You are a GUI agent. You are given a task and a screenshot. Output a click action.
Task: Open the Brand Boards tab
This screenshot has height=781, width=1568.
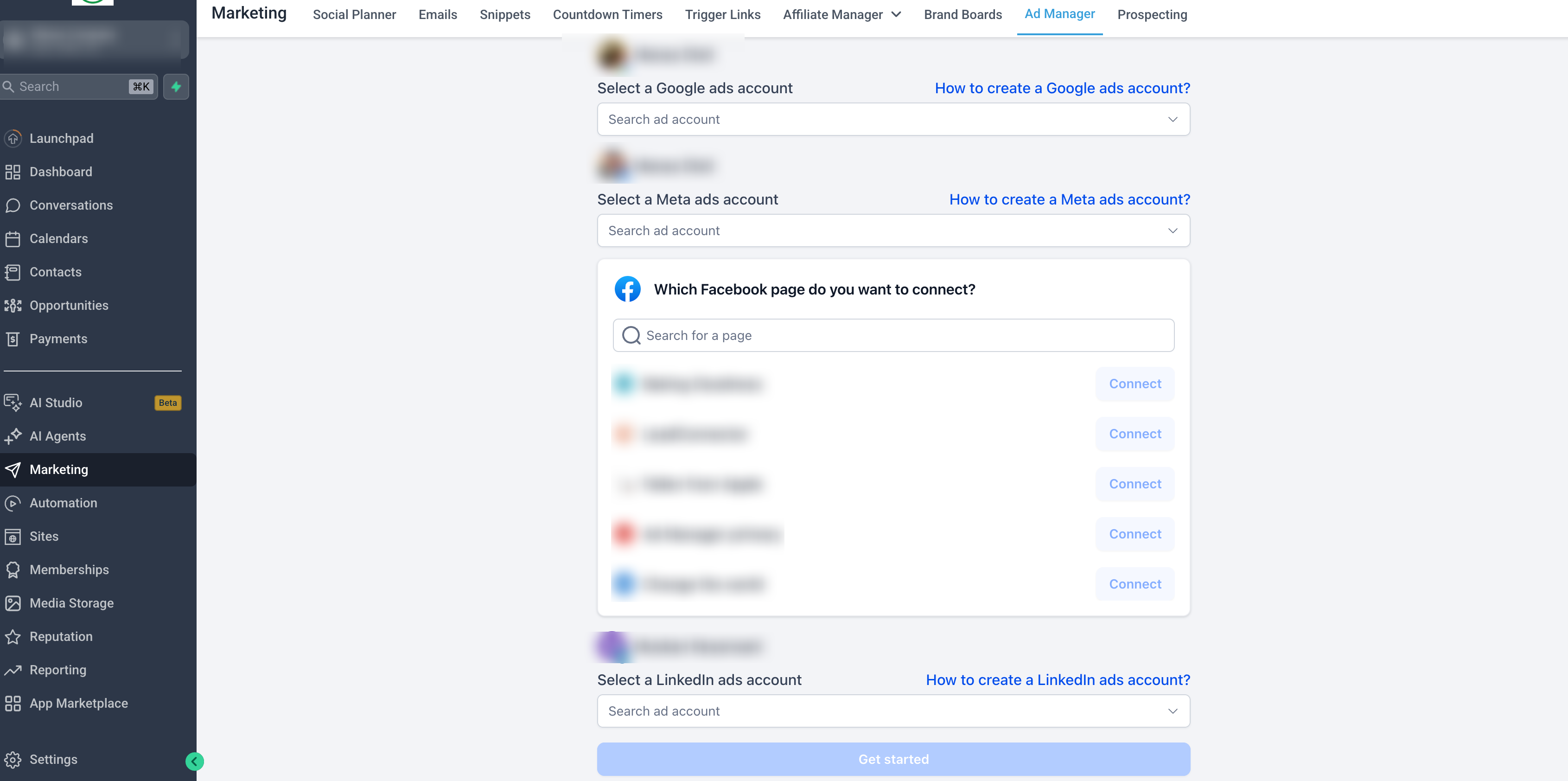click(x=962, y=15)
